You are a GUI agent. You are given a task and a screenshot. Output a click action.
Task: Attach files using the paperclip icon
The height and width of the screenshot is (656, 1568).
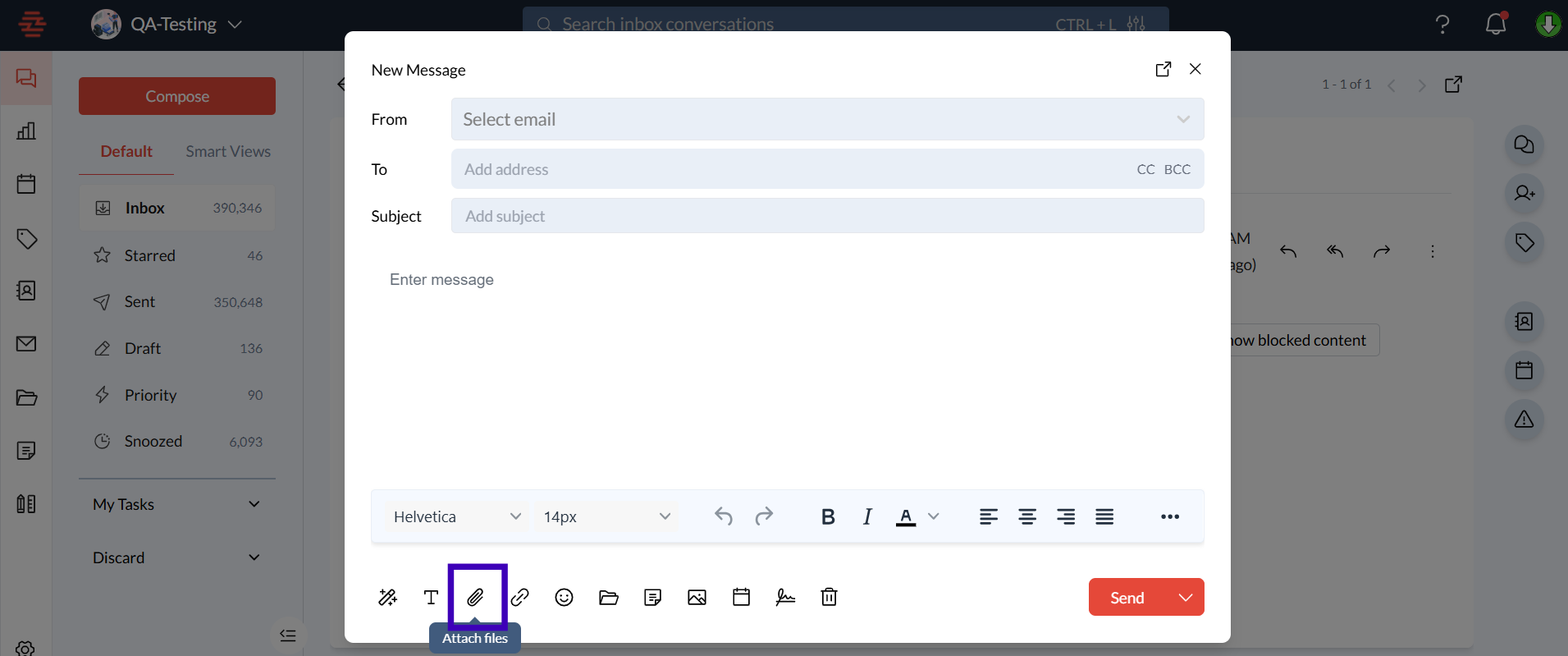coord(476,597)
